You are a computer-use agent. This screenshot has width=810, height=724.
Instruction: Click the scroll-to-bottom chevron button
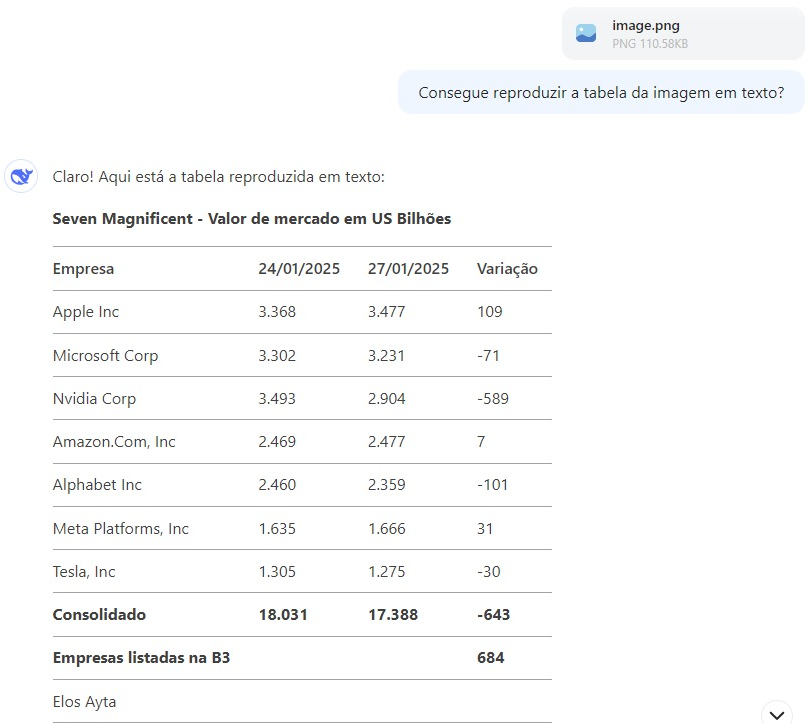(776, 715)
